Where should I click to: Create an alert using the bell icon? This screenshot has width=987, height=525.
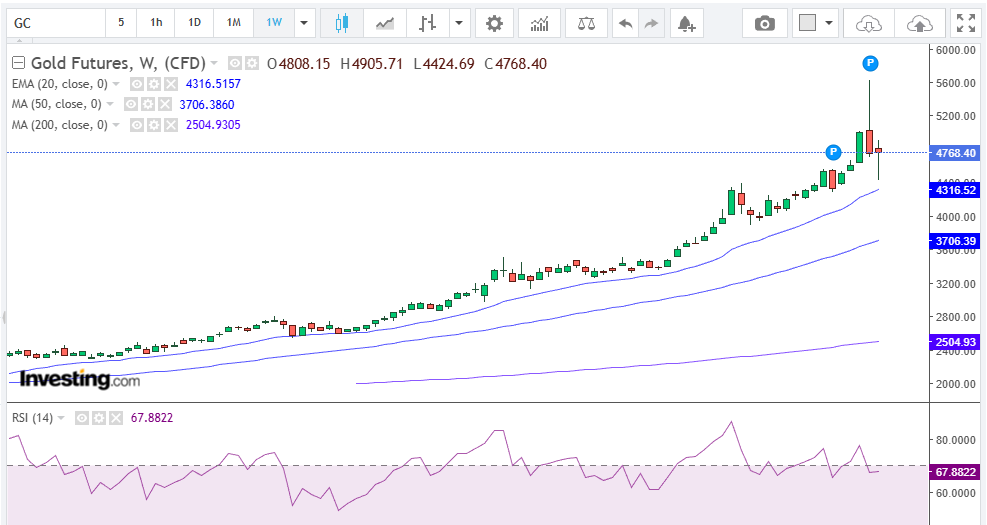[685, 23]
